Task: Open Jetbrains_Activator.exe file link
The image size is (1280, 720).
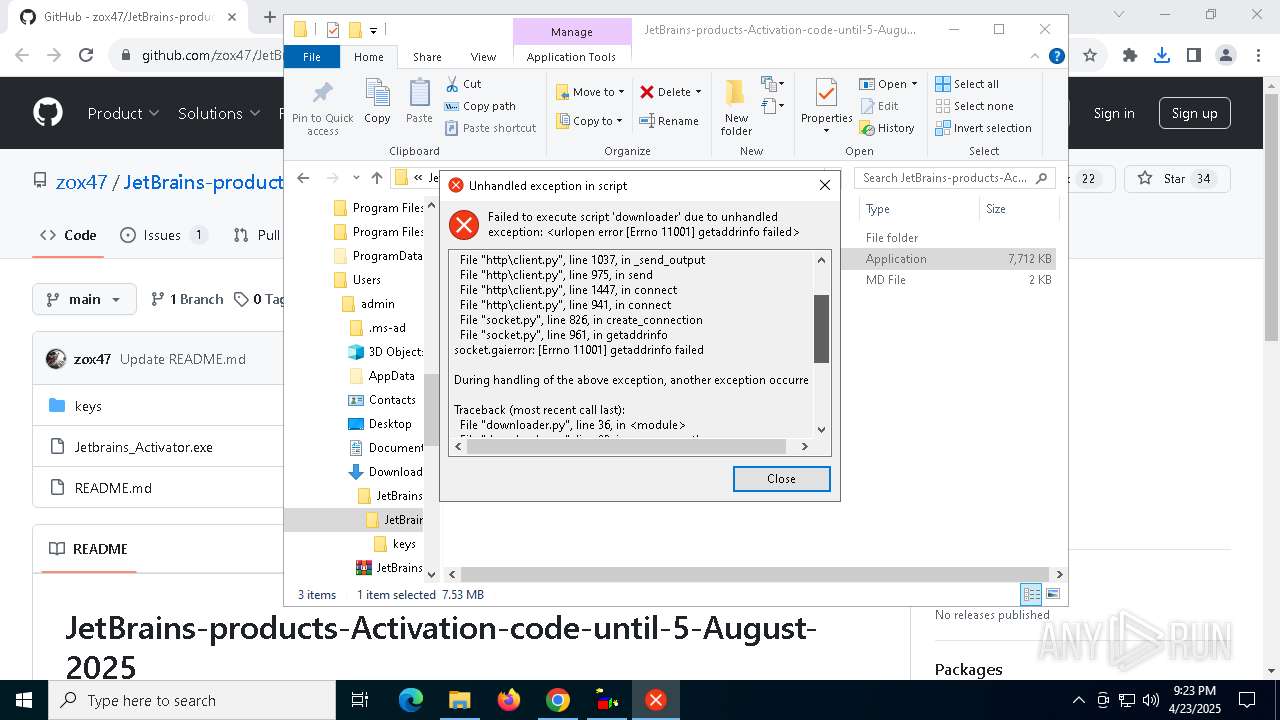Action: (x=143, y=447)
